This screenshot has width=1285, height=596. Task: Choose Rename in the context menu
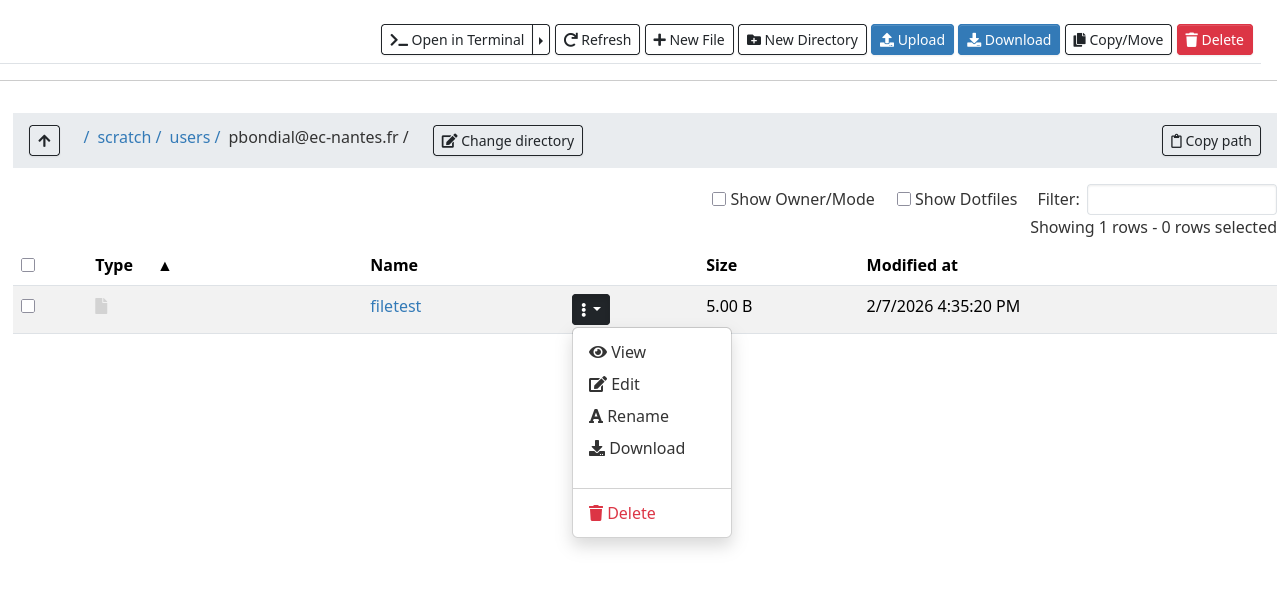[629, 416]
